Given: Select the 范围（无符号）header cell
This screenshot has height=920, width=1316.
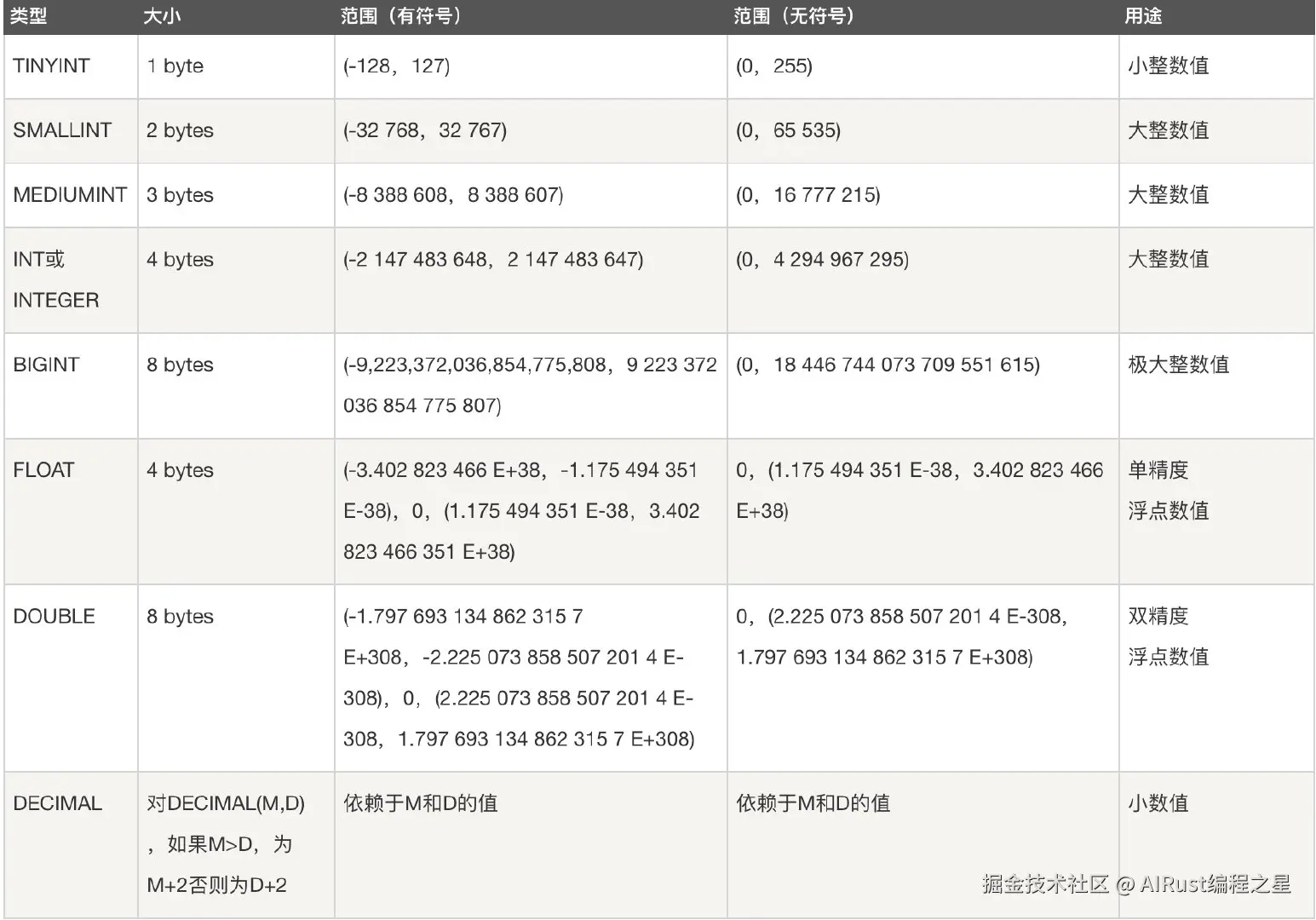Looking at the screenshot, I should click(922, 16).
